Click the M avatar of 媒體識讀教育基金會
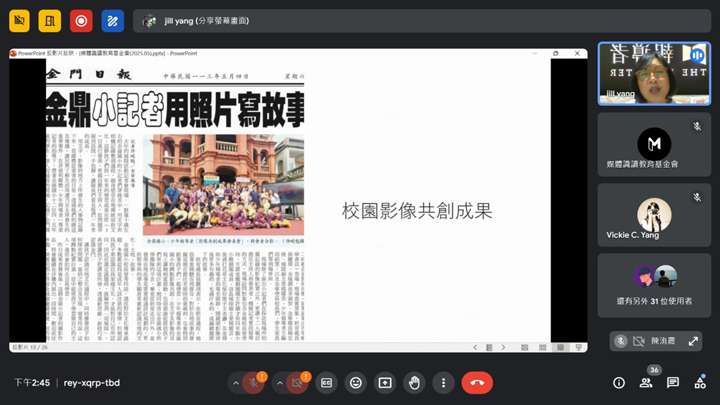The height and width of the screenshot is (405, 720). tap(654, 144)
